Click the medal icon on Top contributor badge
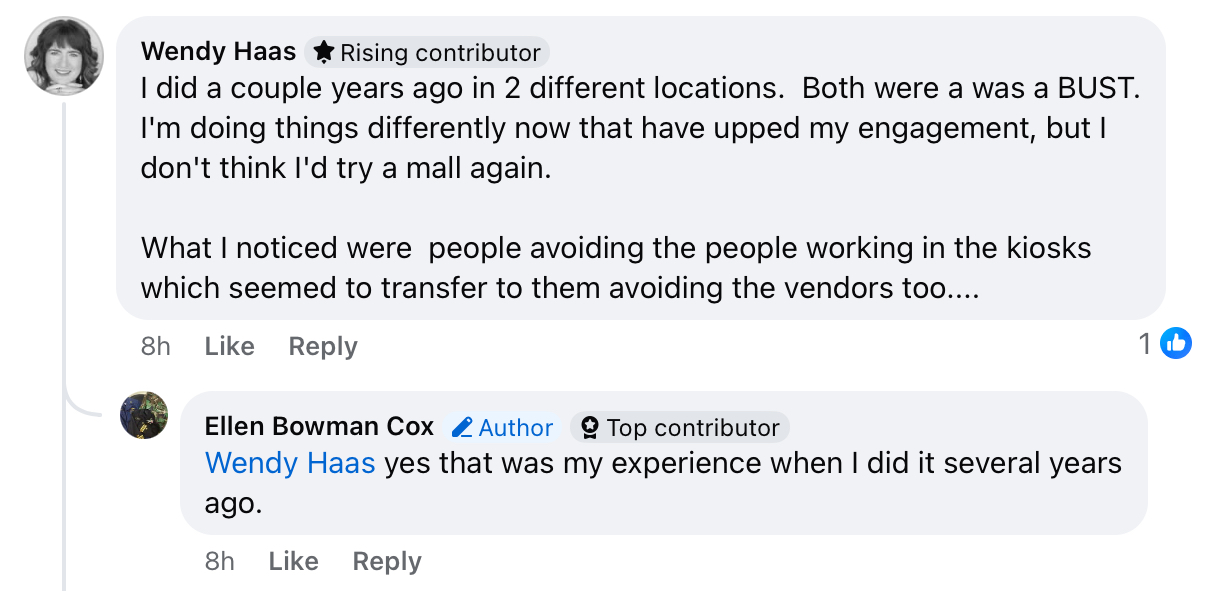The height and width of the screenshot is (591, 1208). pyautogui.click(x=590, y=428)
